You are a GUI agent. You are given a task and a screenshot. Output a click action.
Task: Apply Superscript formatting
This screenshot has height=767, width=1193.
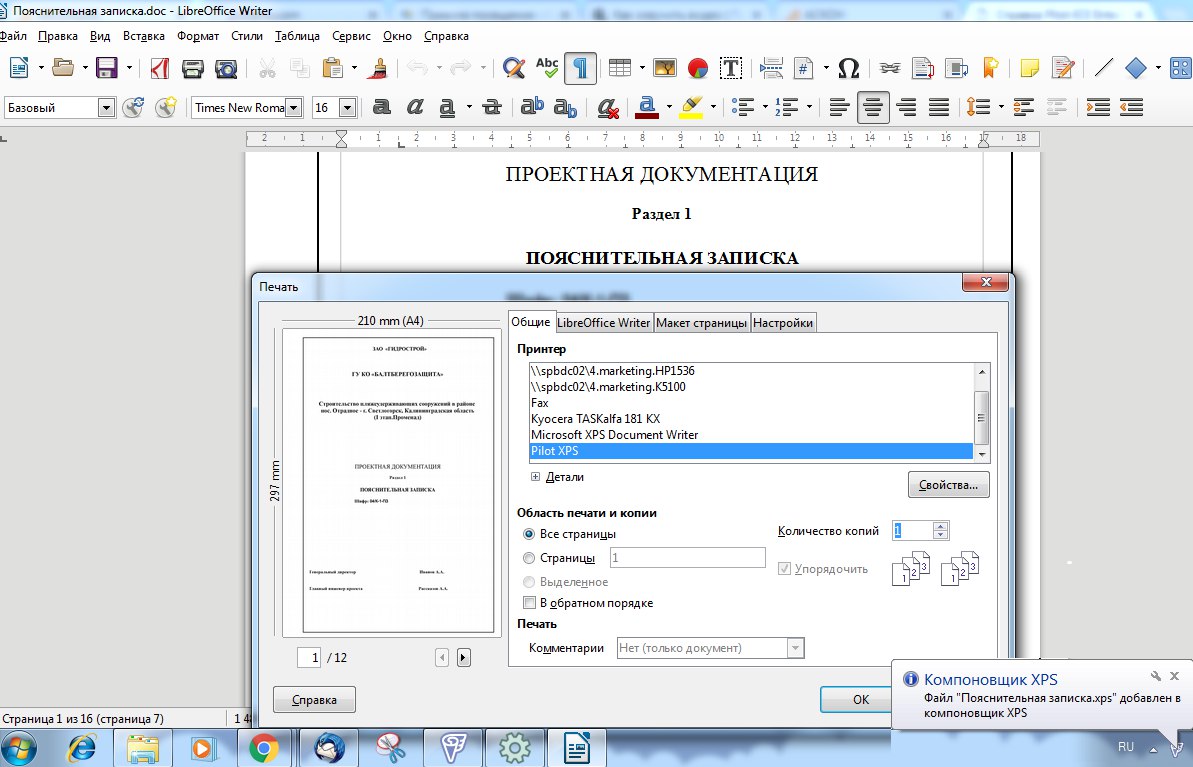[x=532, y=107]
